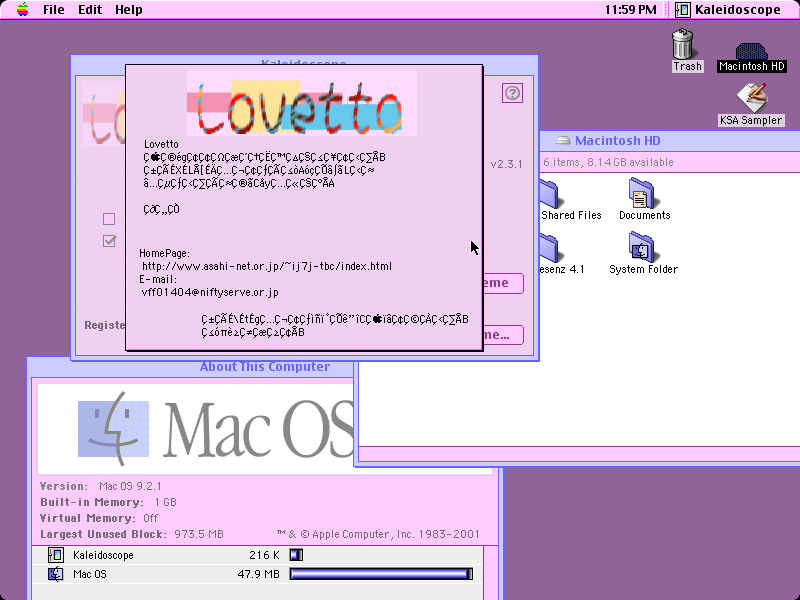
Task: Click the Mac OS memory usage bar
Action: click(x=381, y=574)
